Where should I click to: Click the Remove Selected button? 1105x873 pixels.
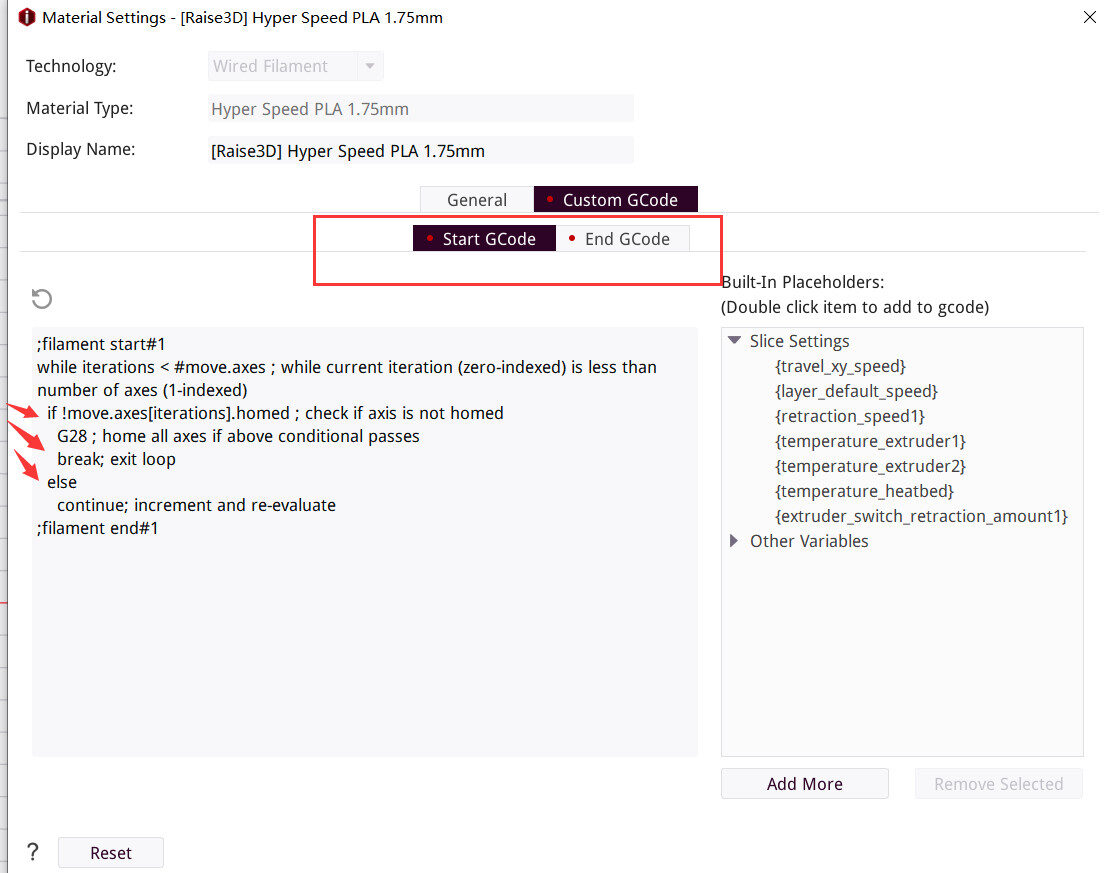pyautogui.click(x=999, y=784)
